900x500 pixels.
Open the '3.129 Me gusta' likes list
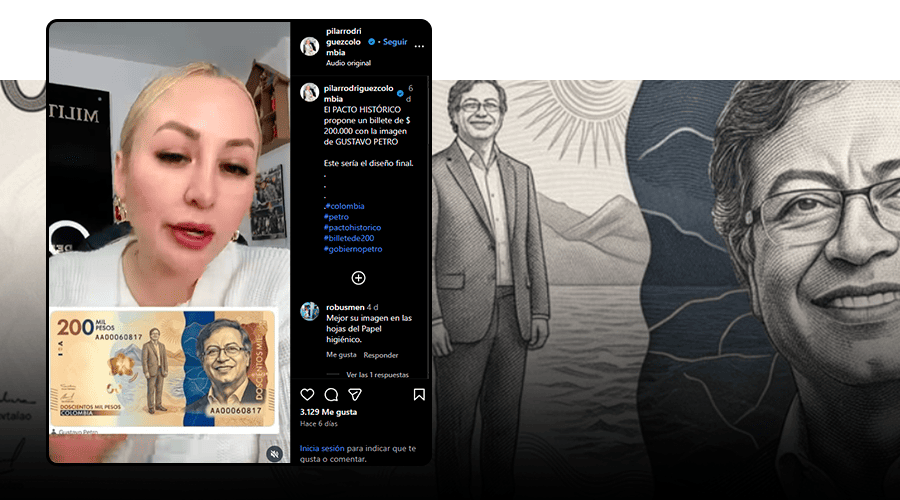tap(329, 412)
